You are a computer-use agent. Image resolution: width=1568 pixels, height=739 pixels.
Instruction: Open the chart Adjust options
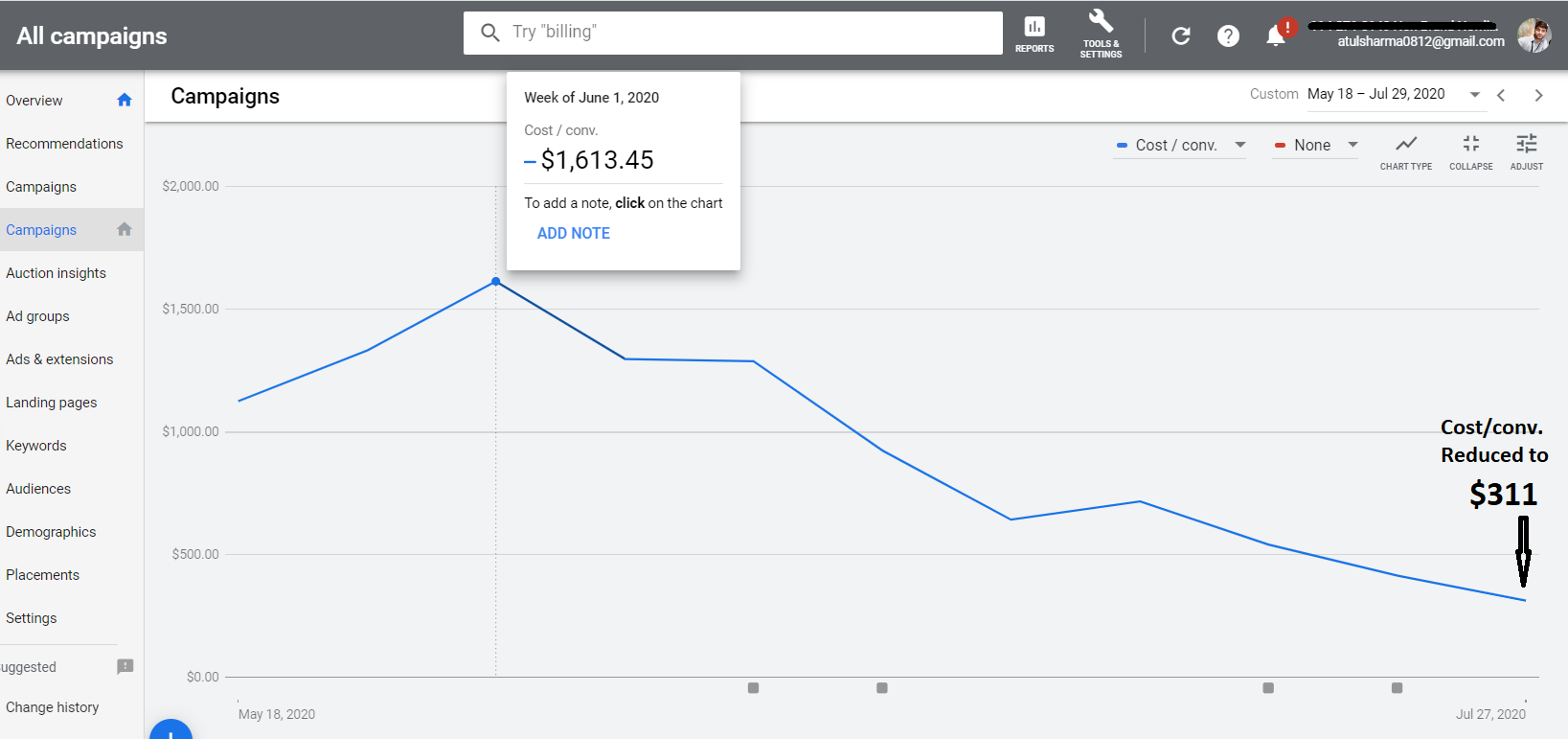(x=1526, y=150)
